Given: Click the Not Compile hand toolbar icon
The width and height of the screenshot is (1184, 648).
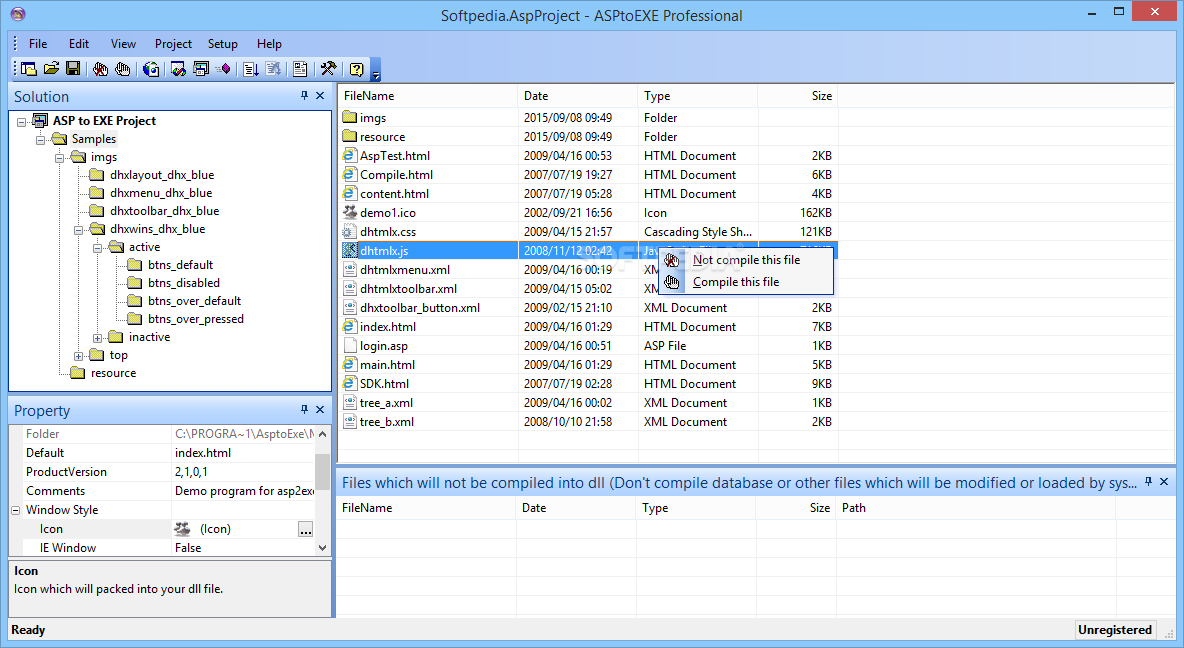Looking at the screenshot, I should 100,69.
